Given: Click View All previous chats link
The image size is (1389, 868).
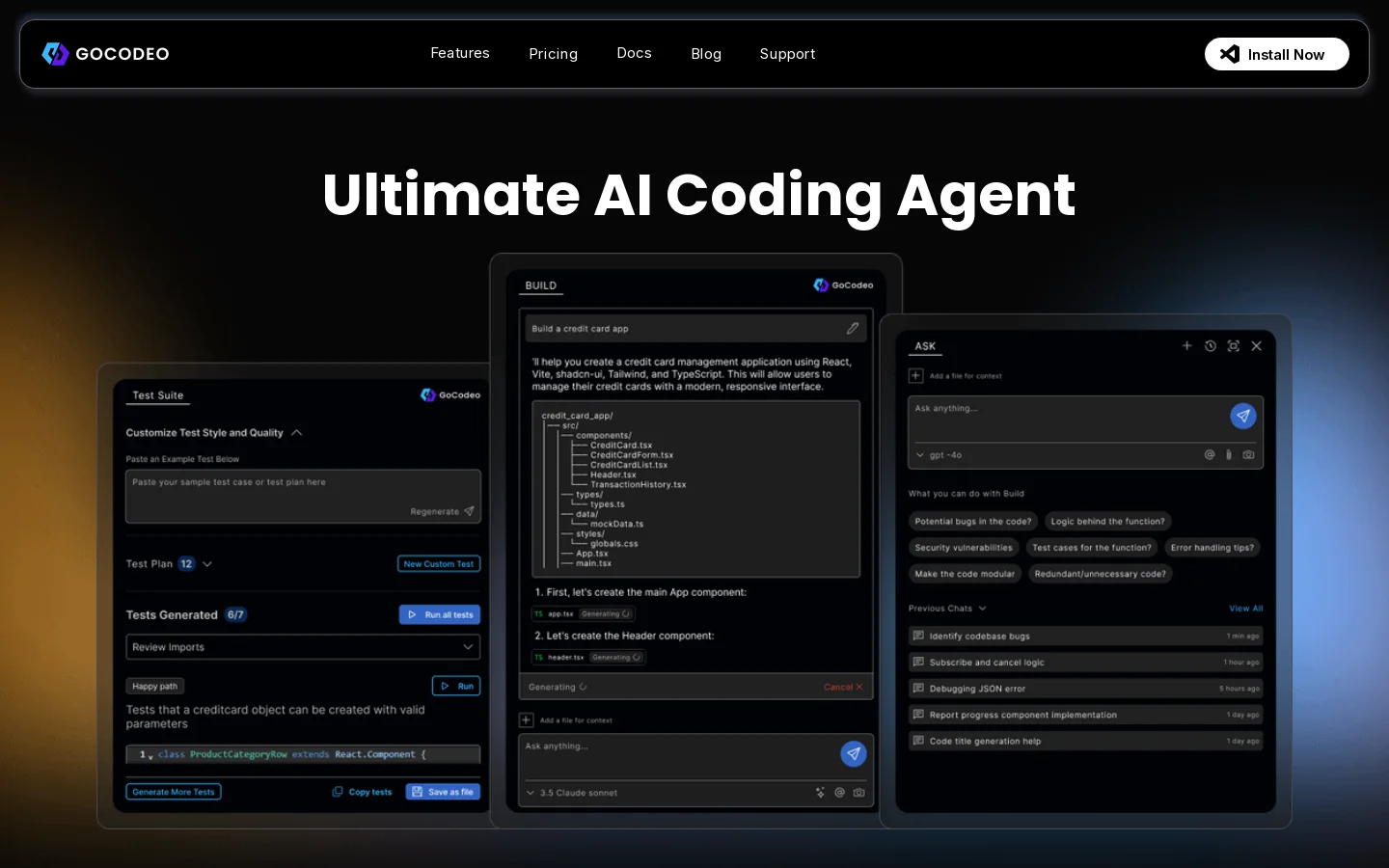Looking at the screenshot, I should pos(1245,609).
